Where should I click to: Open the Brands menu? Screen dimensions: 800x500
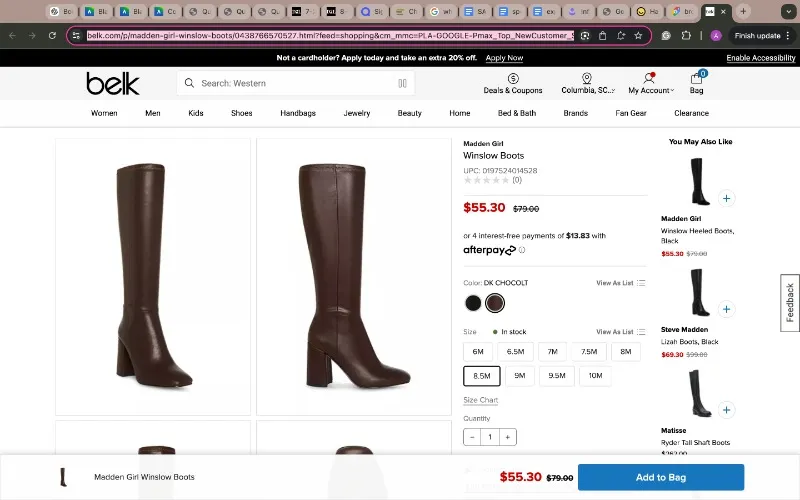tap(576, 113)
